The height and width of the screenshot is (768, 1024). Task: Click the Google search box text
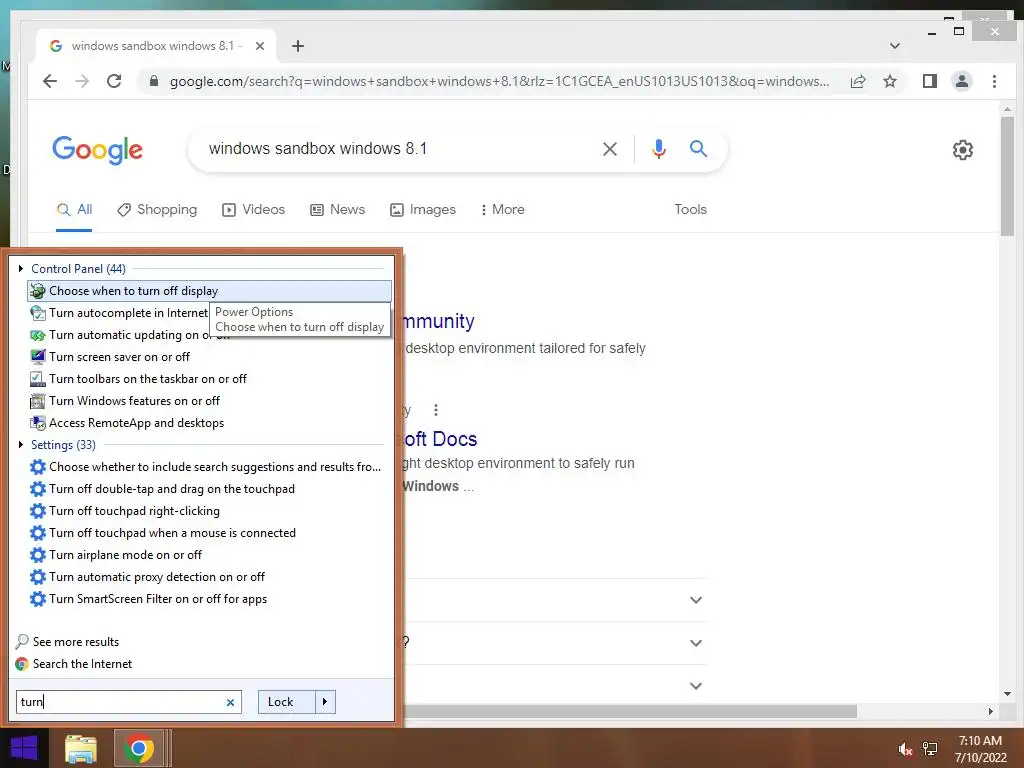pyautogui.click(x=317, y=149)
